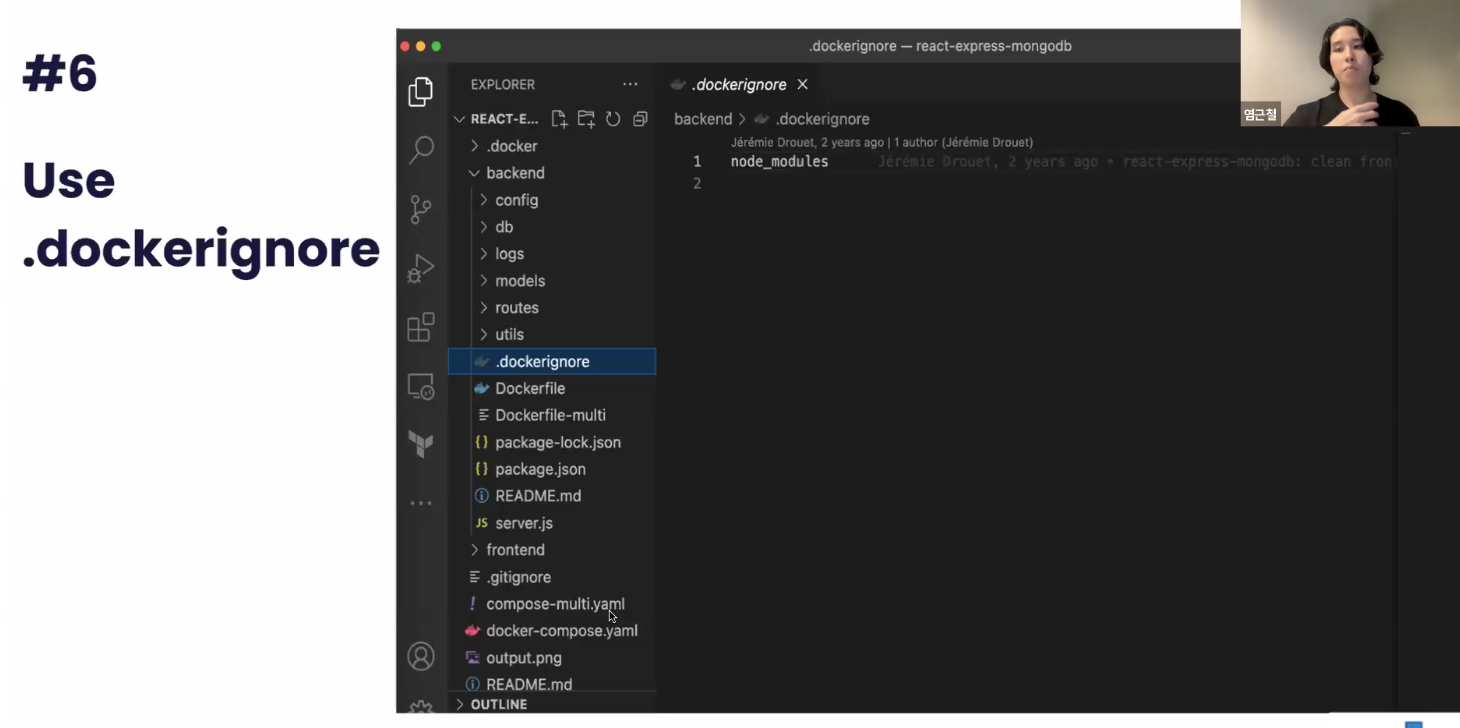Select .dockerignore in the file tree
The width and height of the screenshot is (1460, 728).
pos(552,361)
